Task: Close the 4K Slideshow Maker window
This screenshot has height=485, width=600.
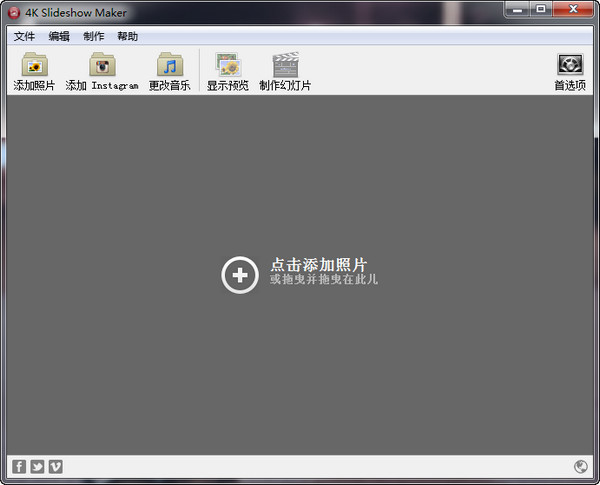Action: 573,10
